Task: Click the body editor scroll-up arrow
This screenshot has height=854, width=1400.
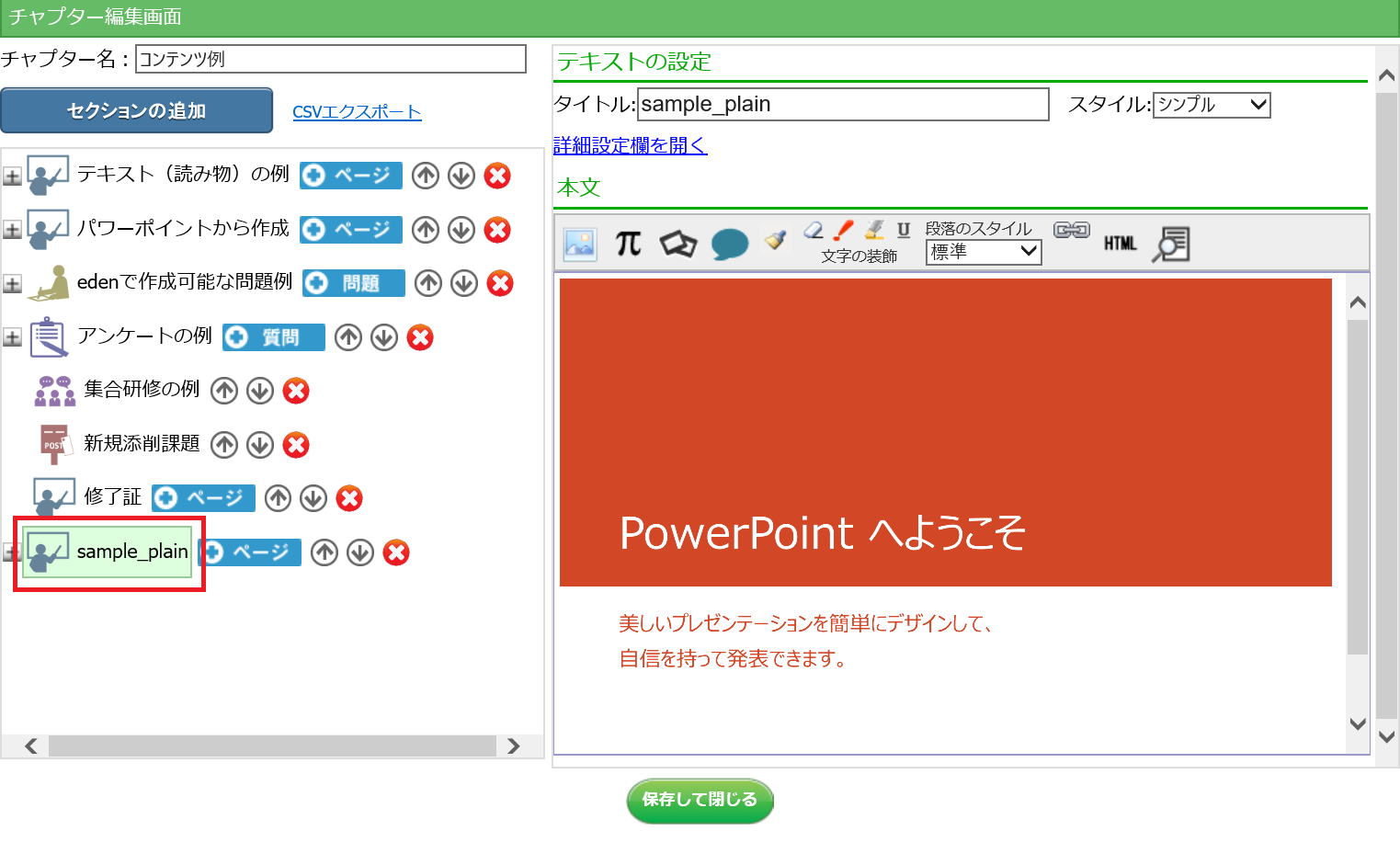Action: pyautogui.click(x=1358, y=302)
